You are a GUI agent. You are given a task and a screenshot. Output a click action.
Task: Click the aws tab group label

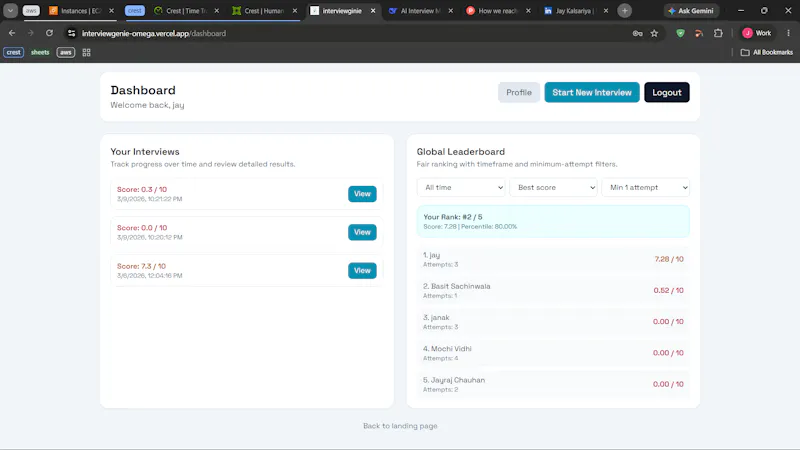click(x=31, y=11)
